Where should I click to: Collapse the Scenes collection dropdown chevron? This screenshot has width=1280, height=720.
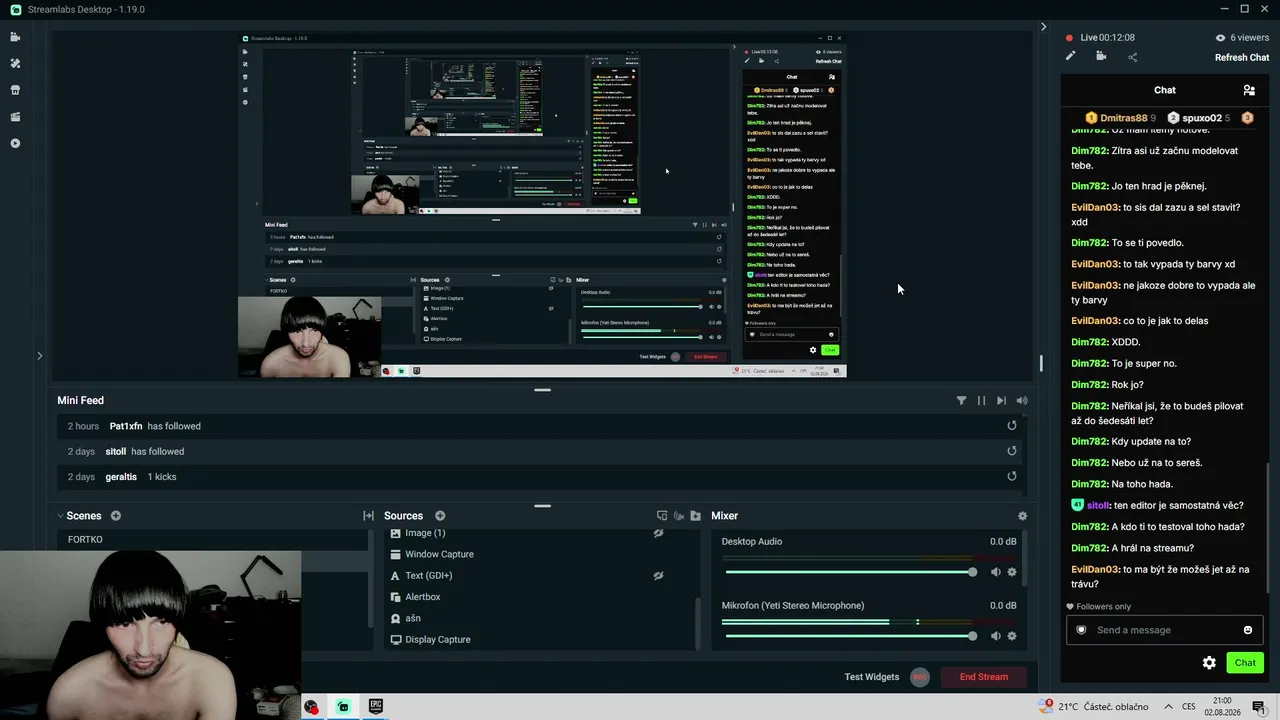coord(60,516)
